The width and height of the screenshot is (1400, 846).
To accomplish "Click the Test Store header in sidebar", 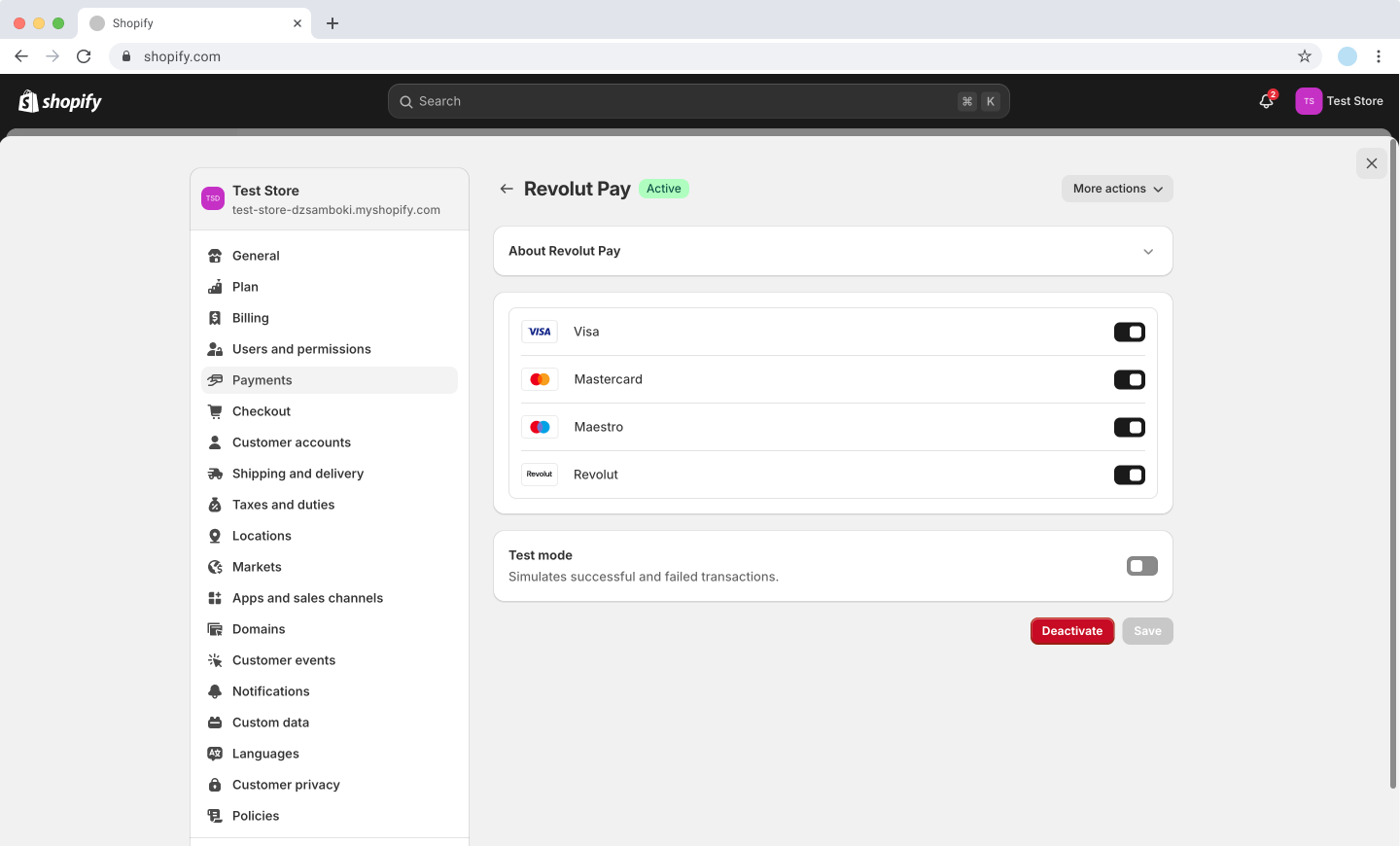I will pyautogui.click(x=330, y=199).
